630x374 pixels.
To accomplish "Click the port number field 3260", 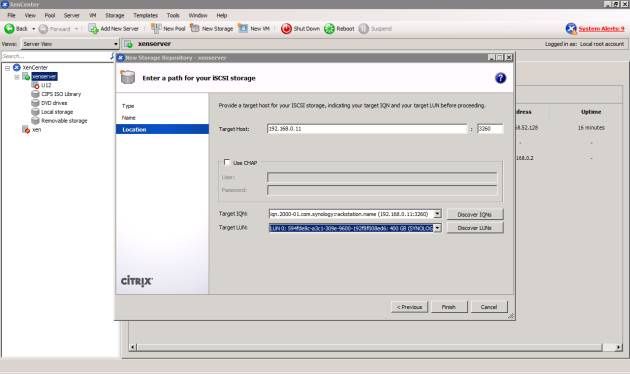I will (x=490, y=129).
